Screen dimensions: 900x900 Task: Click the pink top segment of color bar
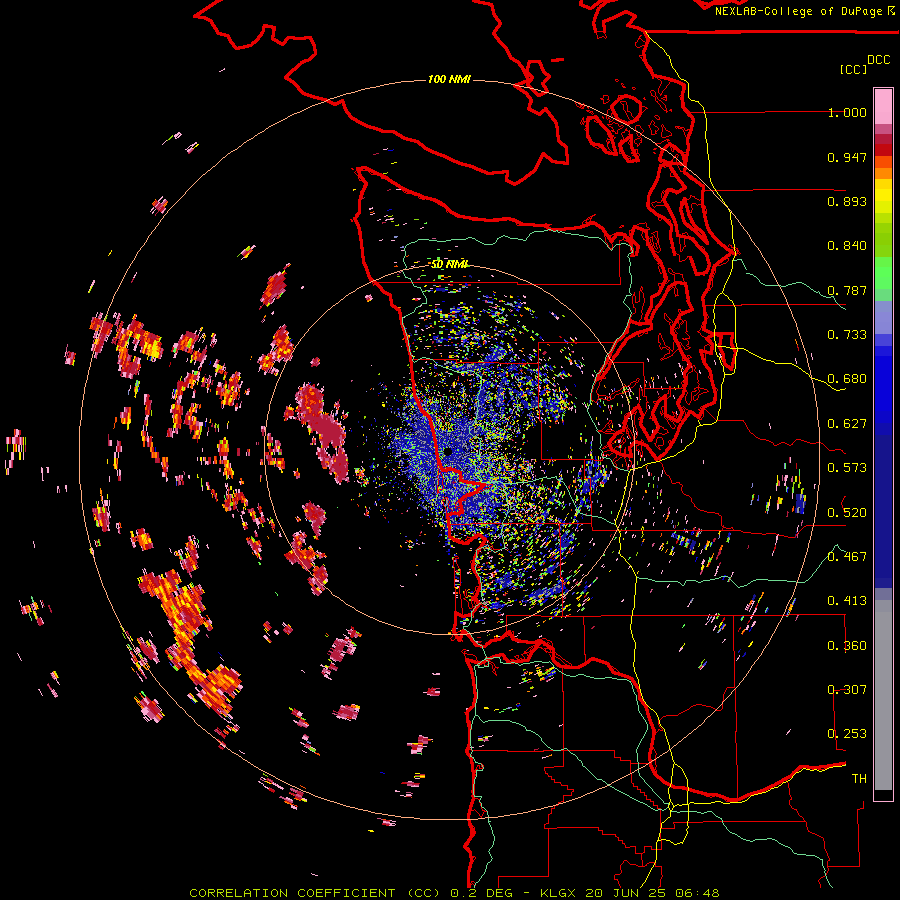[x=883, y=107]
